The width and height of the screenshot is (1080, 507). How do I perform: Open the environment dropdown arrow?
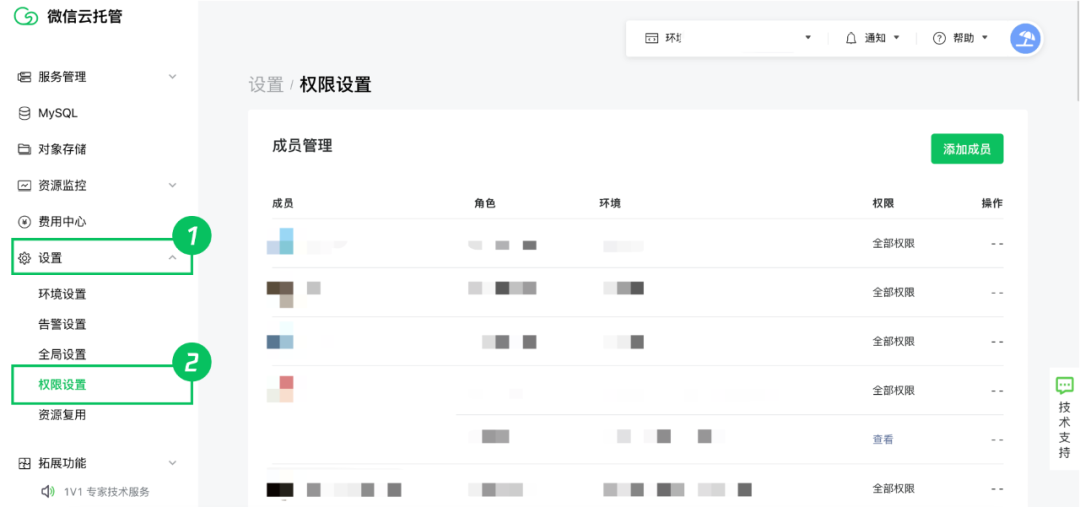pyautogui.click(x=808, y=38)
